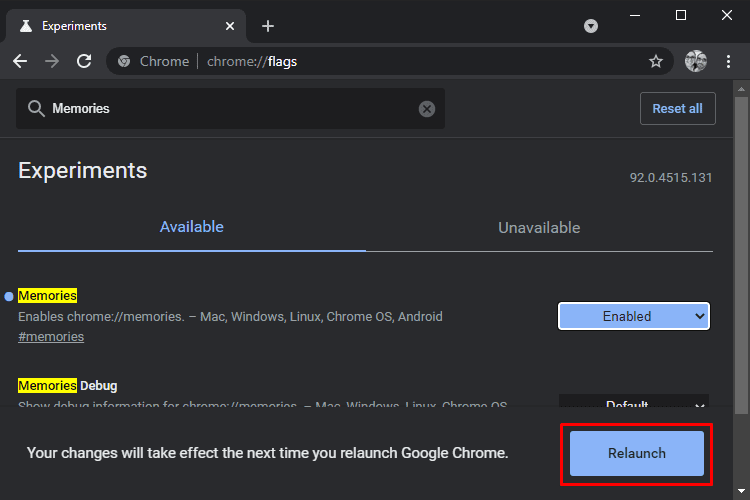Click the Chrome site info icon
Screen dimensions: 750x500
pos(124,61)
